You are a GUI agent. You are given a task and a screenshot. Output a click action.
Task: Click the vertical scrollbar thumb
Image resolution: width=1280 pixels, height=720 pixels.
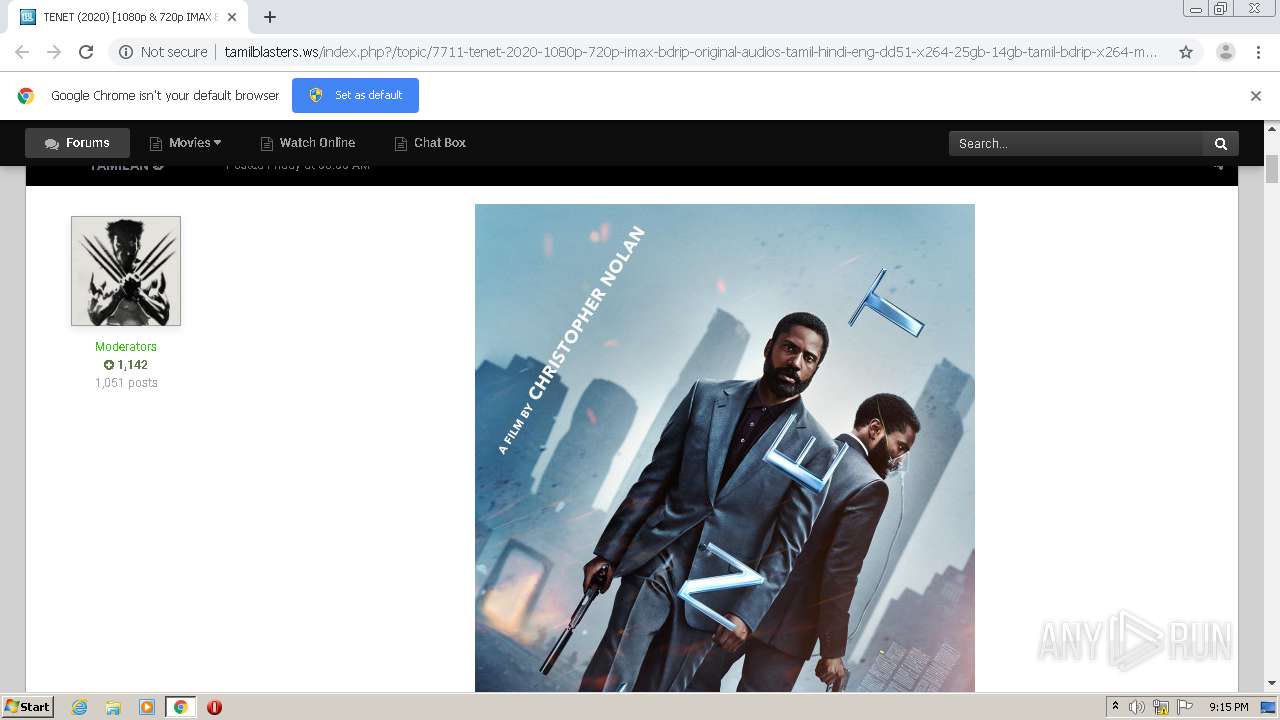click(x=1272, y=169)
